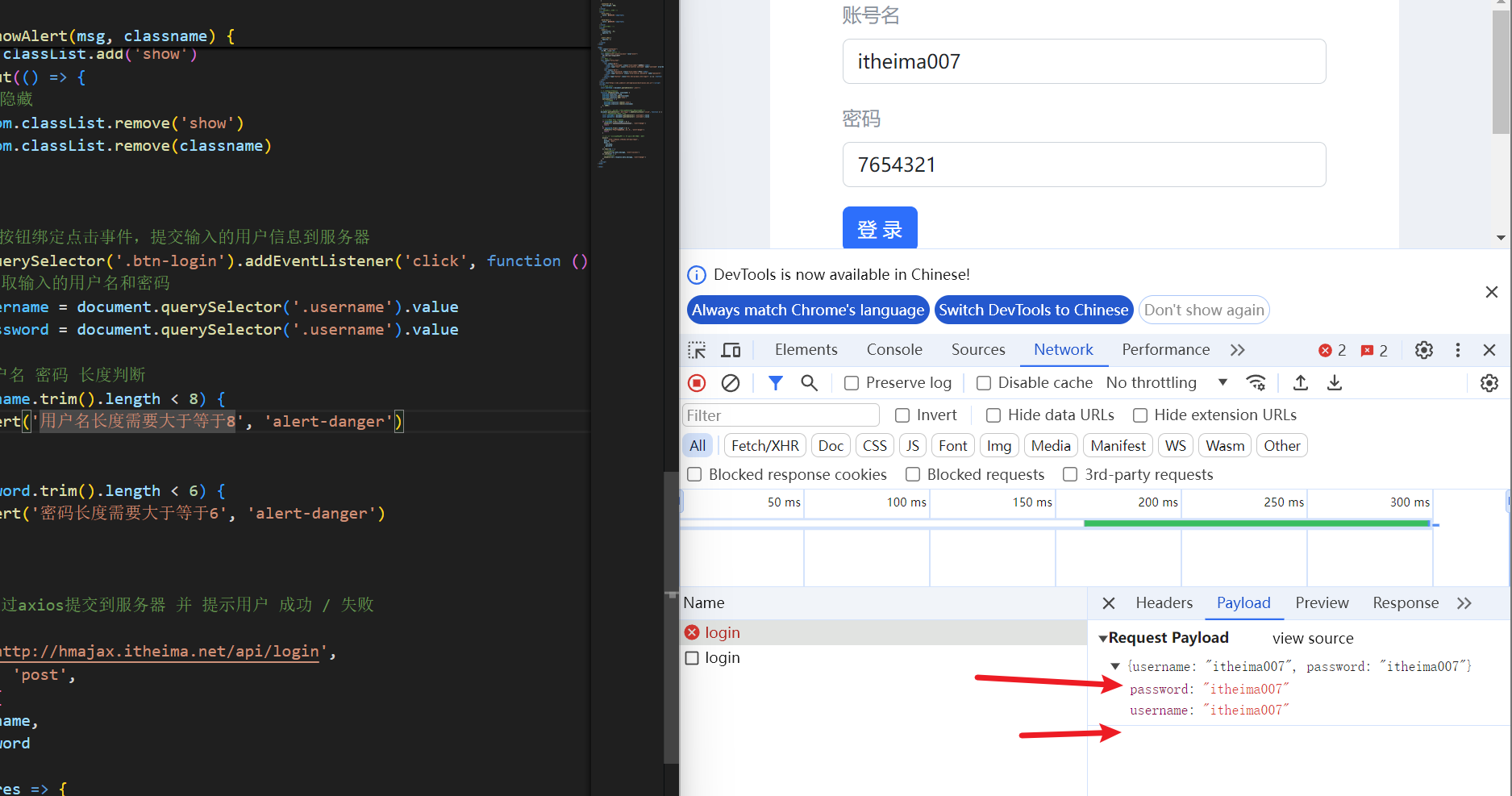Filter requests by Fetch/XHR
This screenshot has width=1512, height=796.
click(x=764, y=446)
